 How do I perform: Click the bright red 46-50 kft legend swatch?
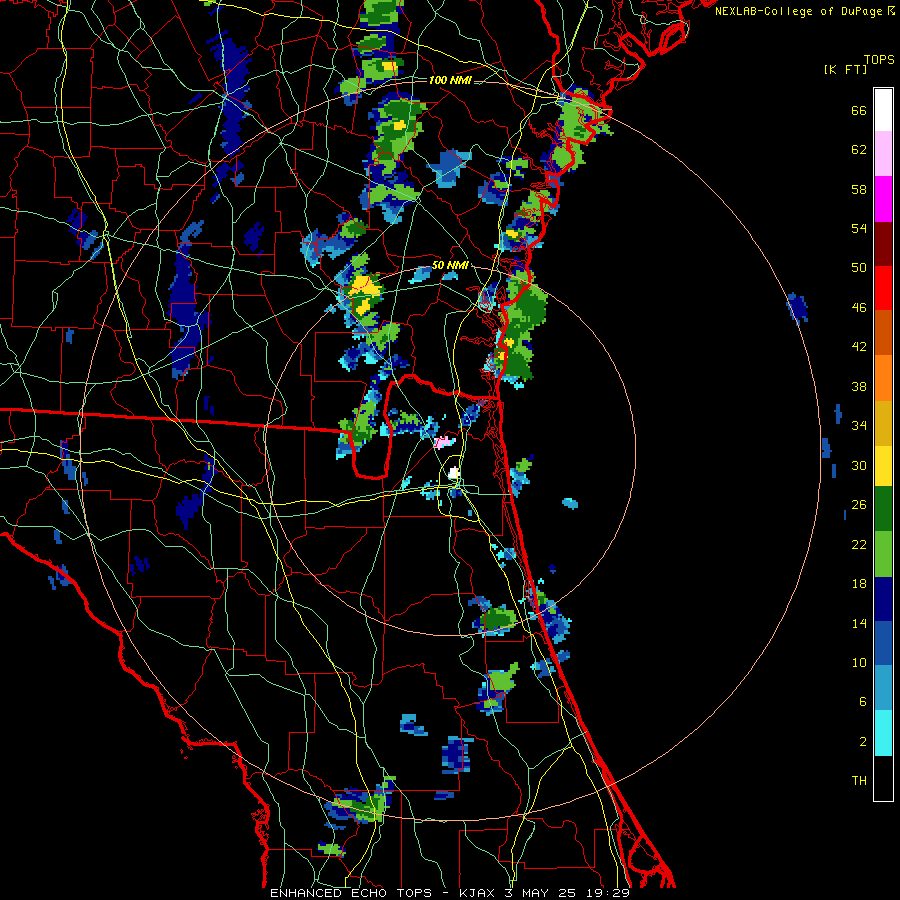[x=883, y=288]
